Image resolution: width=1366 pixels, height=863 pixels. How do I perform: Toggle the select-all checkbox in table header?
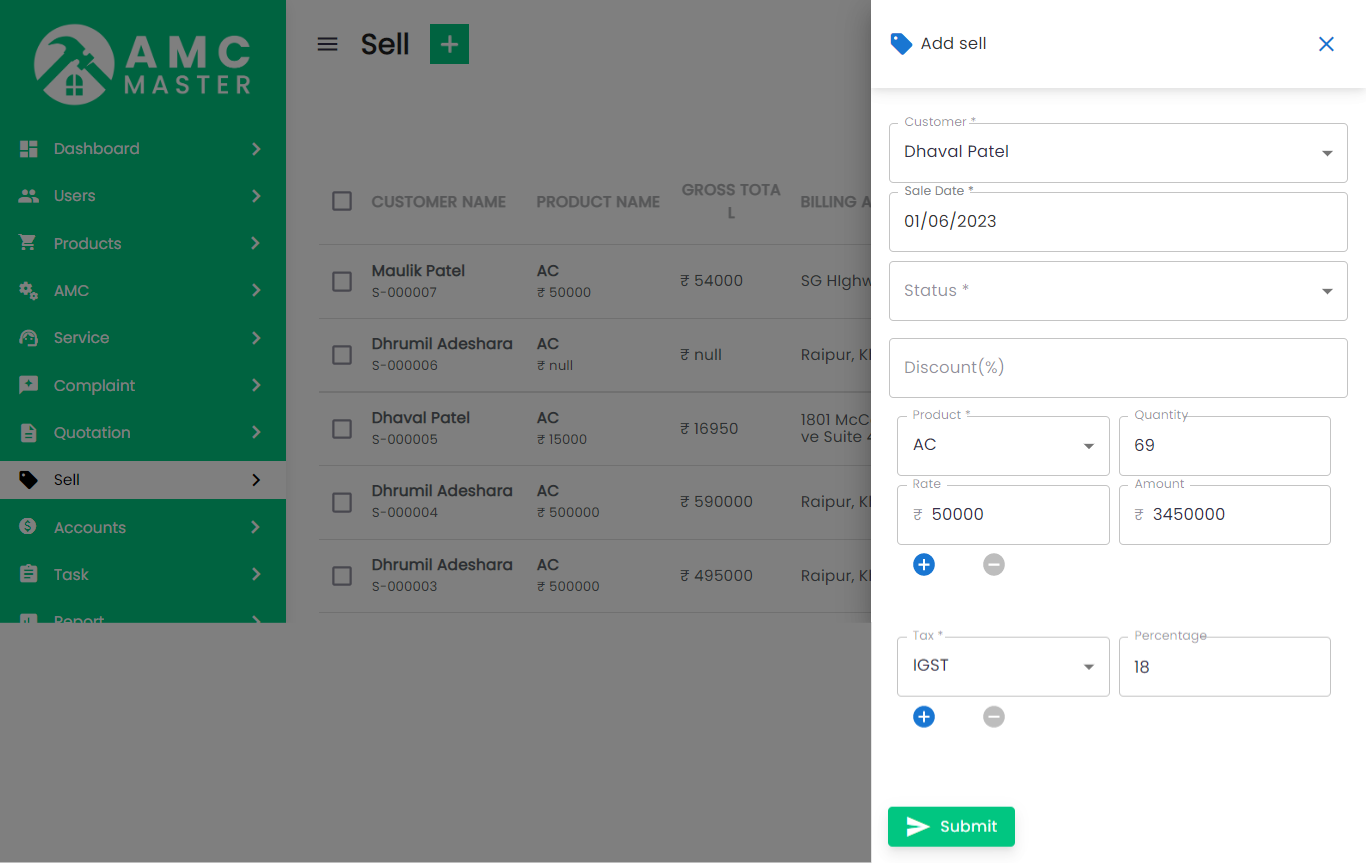point(342,201)
